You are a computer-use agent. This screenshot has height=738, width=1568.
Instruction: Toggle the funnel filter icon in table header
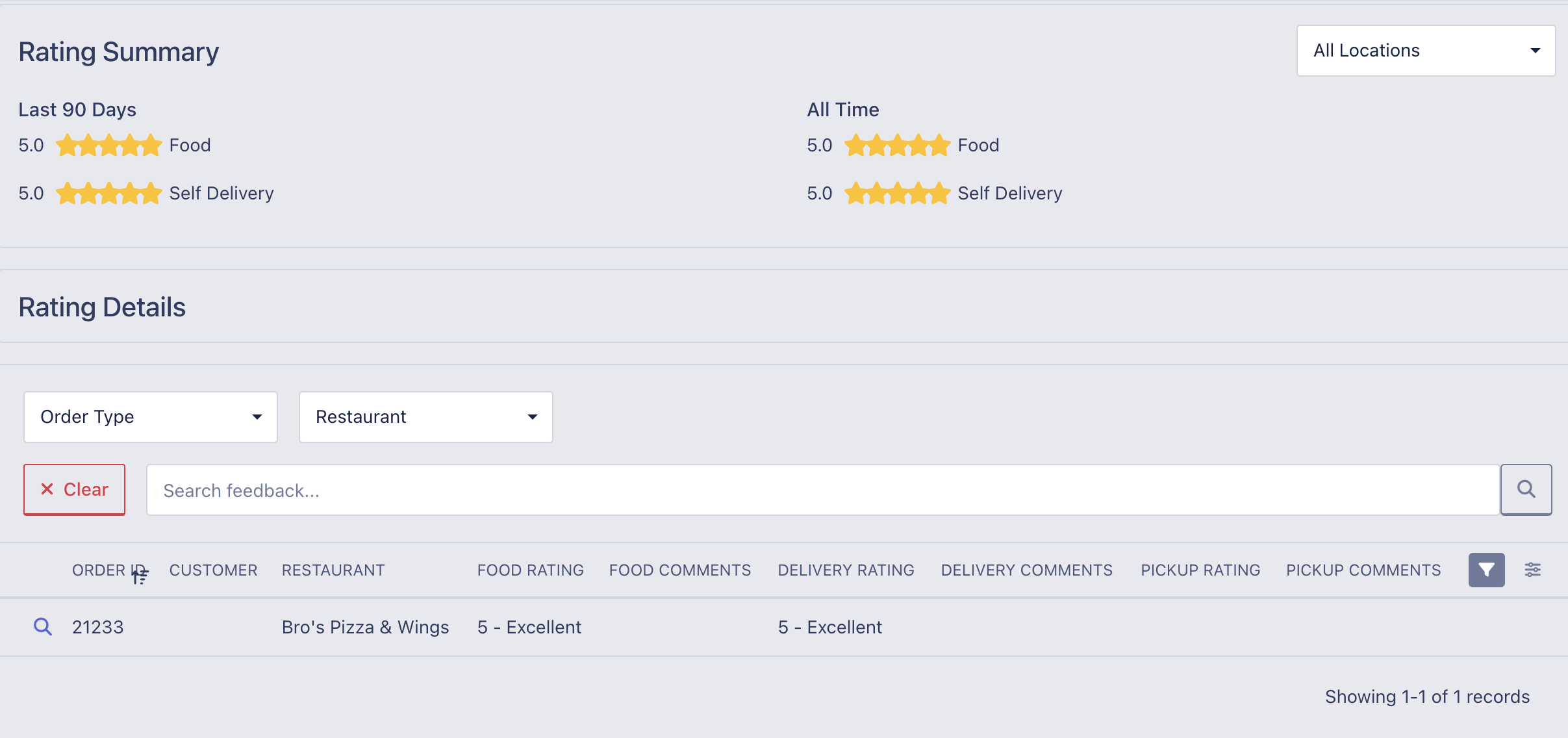point(1486,570)
